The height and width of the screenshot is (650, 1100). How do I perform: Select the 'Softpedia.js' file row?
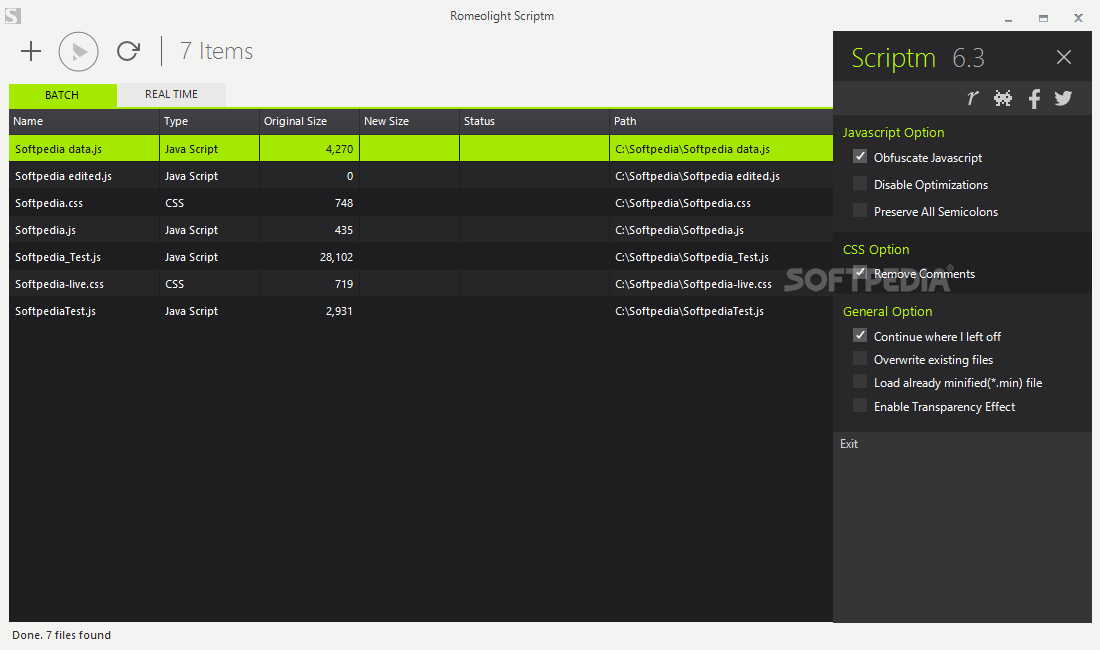[421, 230]
